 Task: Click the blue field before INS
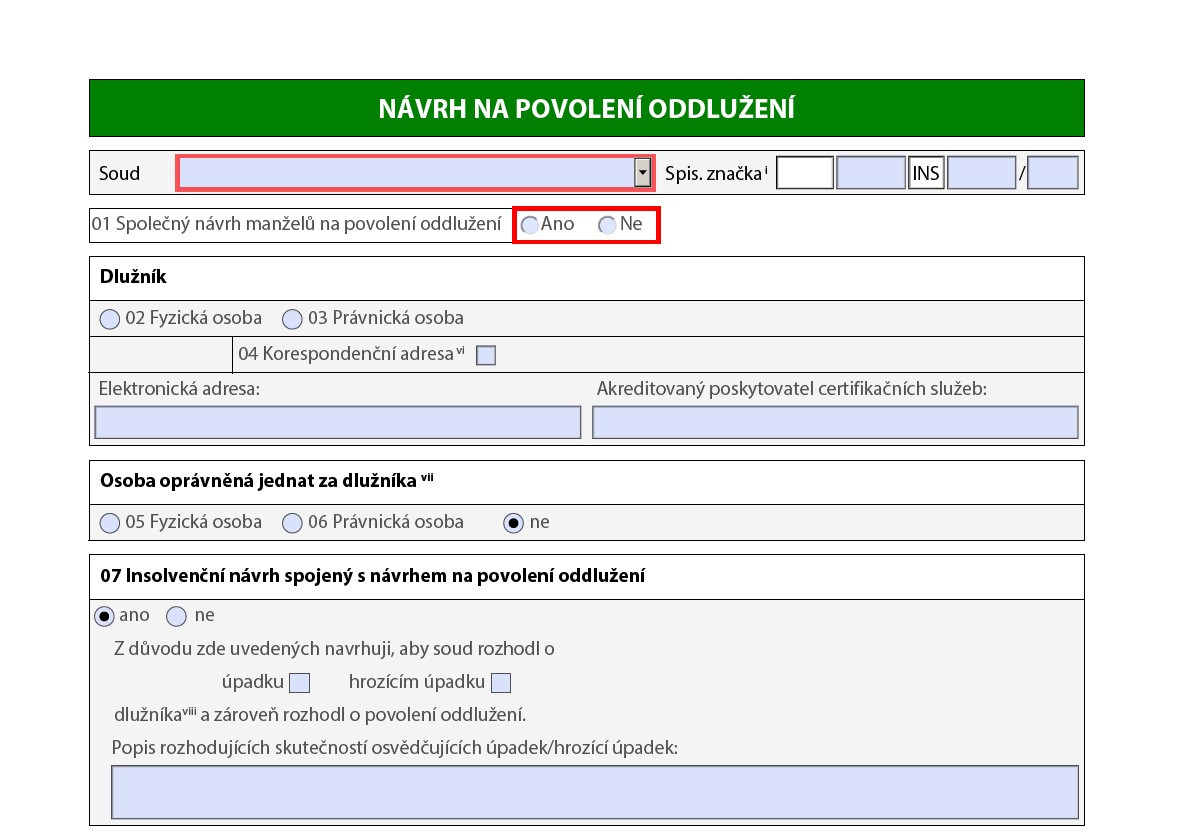tap(870, 173)
